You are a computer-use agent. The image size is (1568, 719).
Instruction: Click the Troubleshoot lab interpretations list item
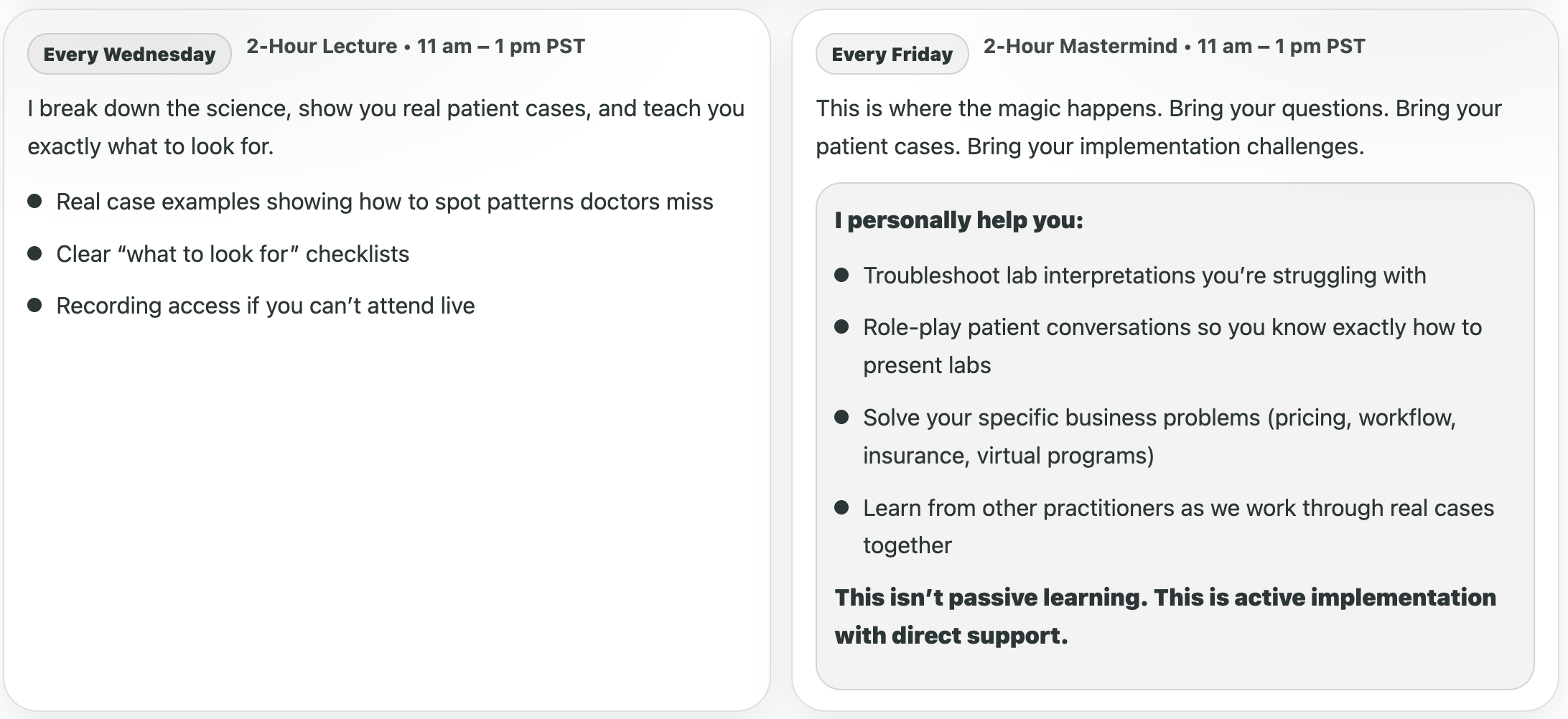(1144, 276)
